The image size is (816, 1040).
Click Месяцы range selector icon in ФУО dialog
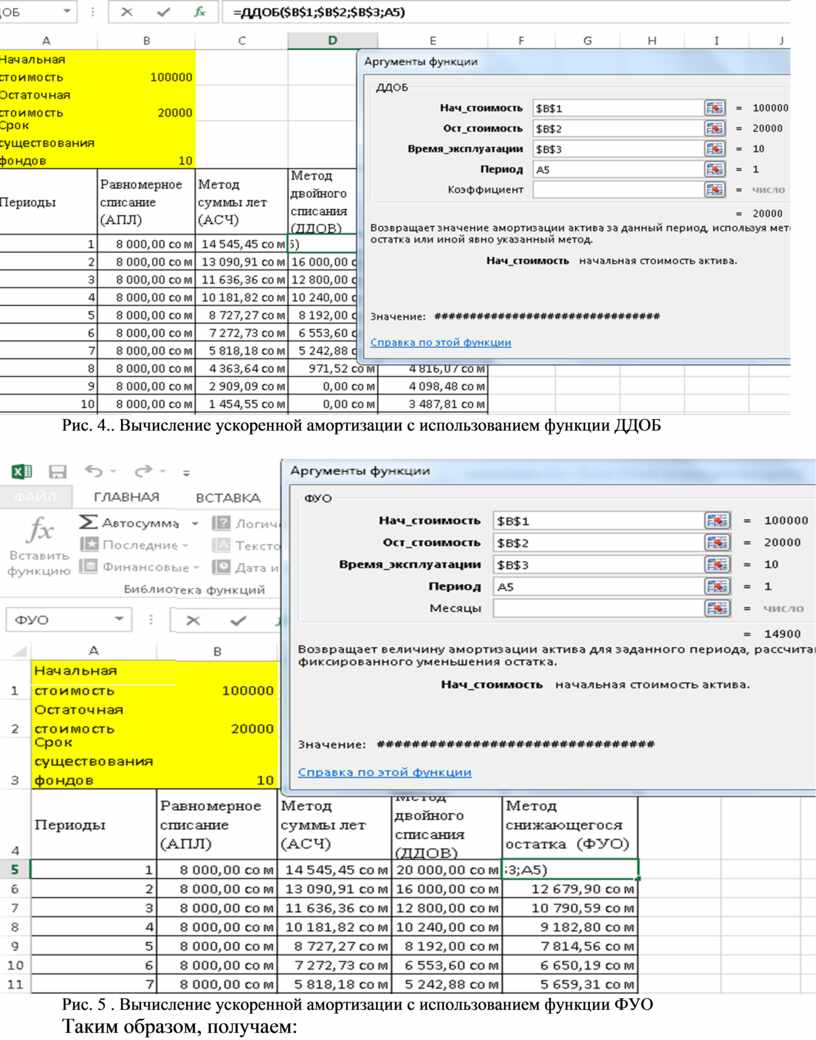click(x=717, y=608)
